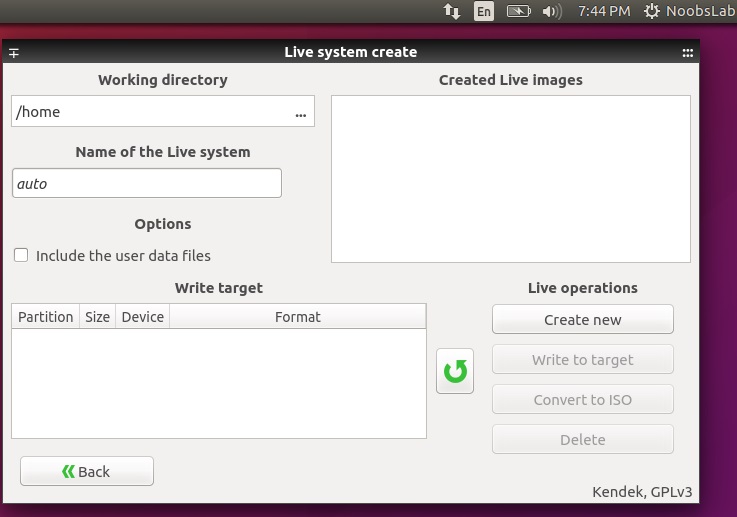Enable Include the user data files
This screenshot has width=737, height=517.
click(x=21, y=256)
